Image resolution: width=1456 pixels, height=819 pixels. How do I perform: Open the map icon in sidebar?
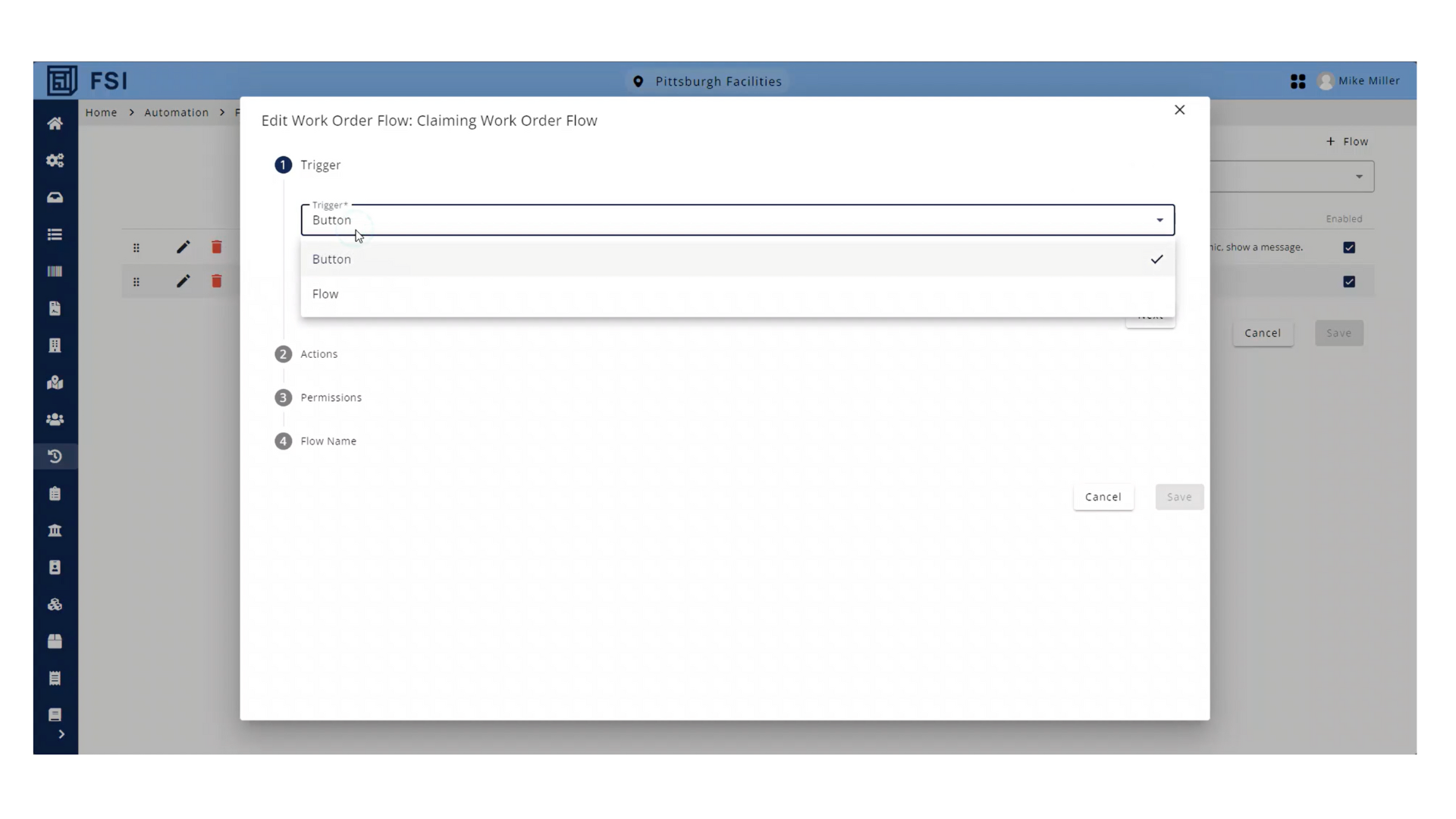tap(55, 383)
